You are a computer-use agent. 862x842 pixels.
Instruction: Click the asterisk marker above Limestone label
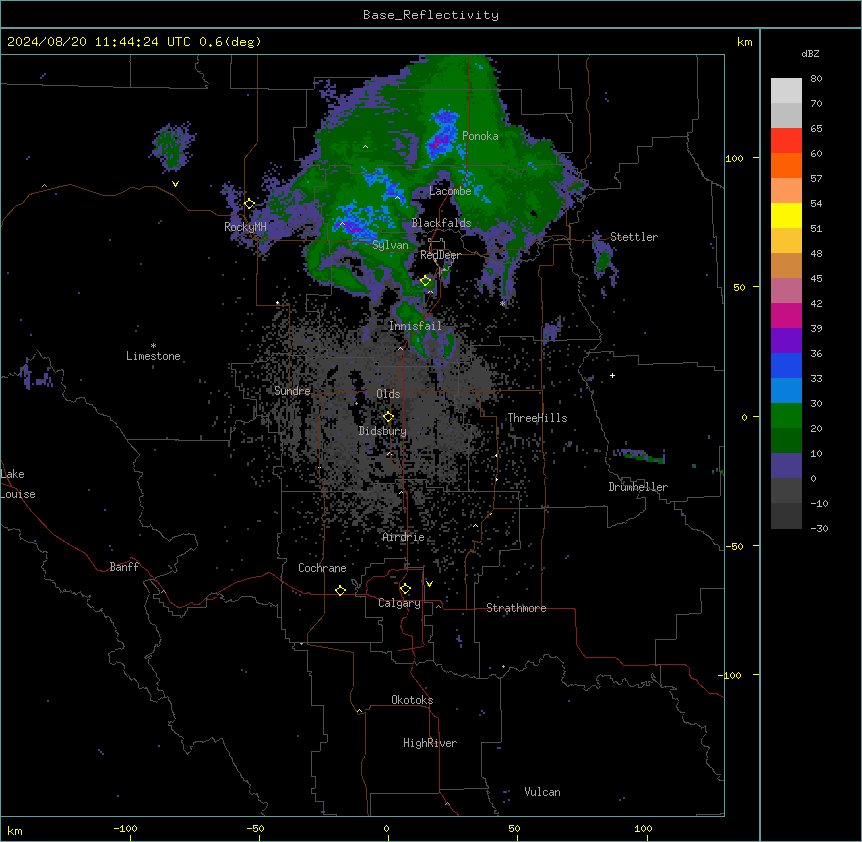point(153,346)
